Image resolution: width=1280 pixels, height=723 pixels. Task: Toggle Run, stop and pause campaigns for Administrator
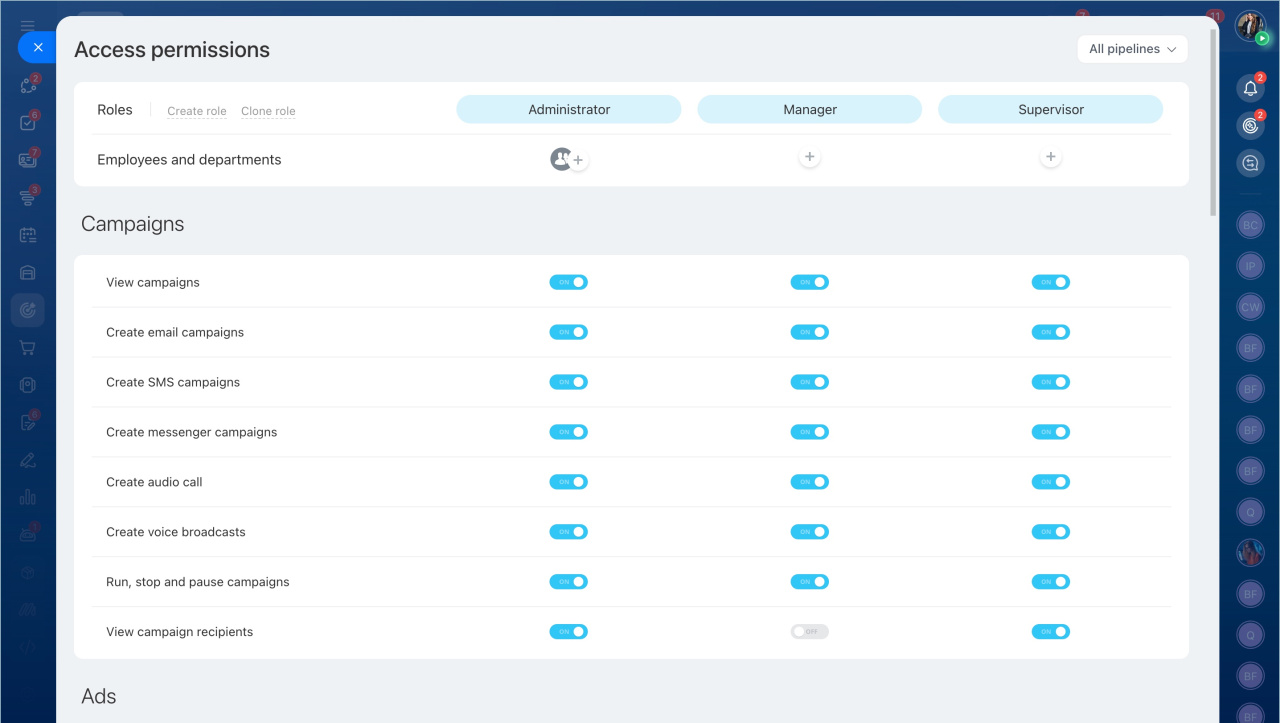click(x=568, y=582)
